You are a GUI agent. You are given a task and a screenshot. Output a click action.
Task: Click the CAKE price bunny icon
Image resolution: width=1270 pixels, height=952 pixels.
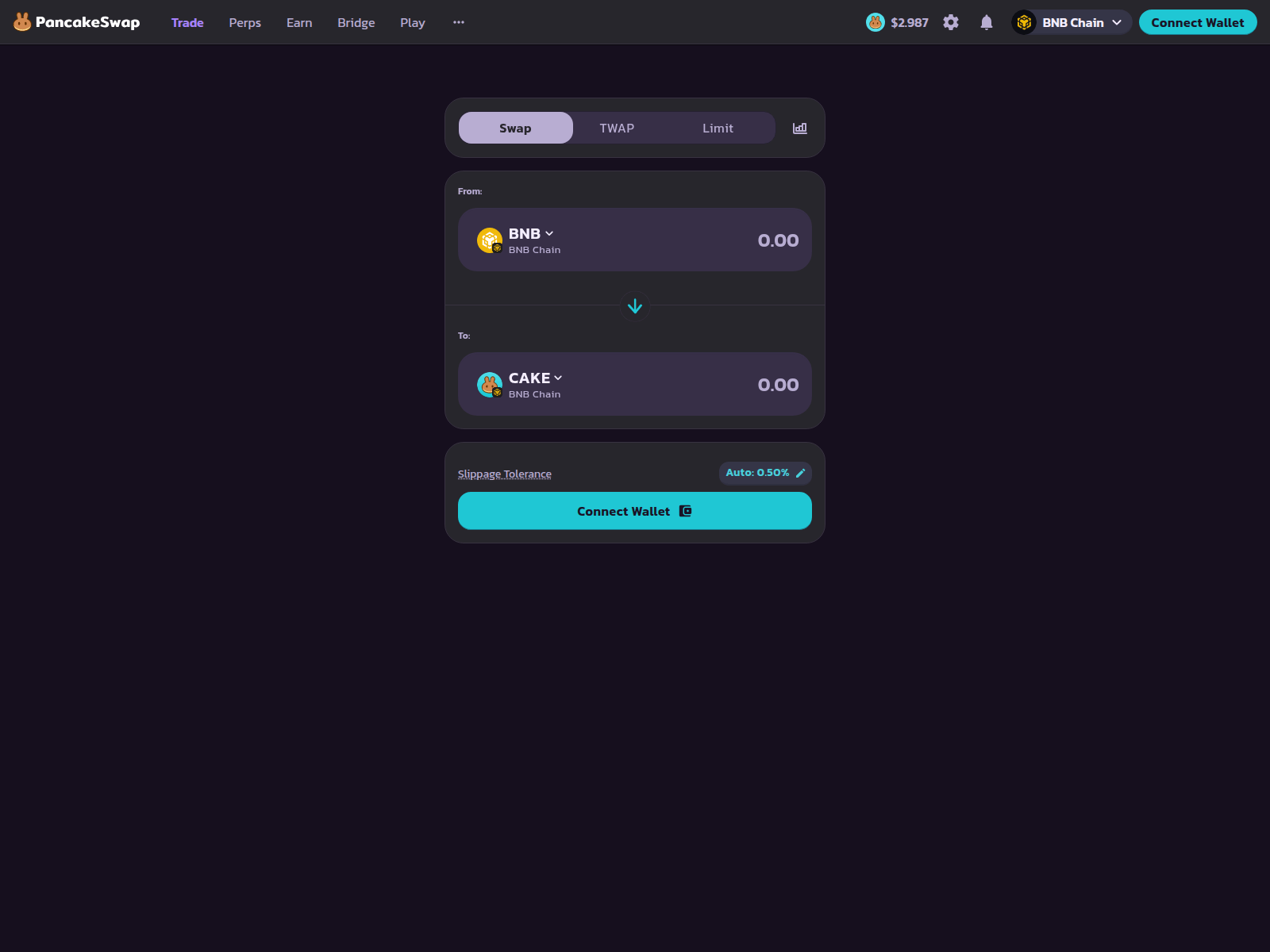(876, 22)
